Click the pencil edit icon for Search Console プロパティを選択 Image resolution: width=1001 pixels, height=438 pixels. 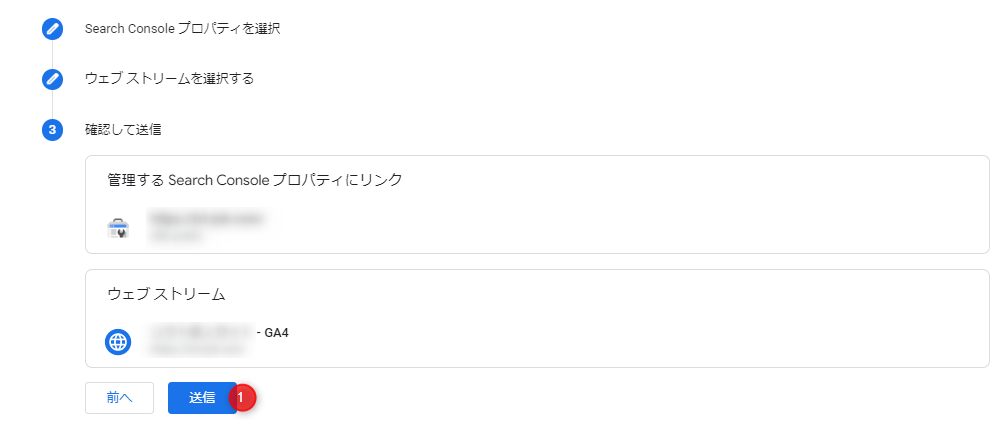pyautogui.click(x=52, y=29)
